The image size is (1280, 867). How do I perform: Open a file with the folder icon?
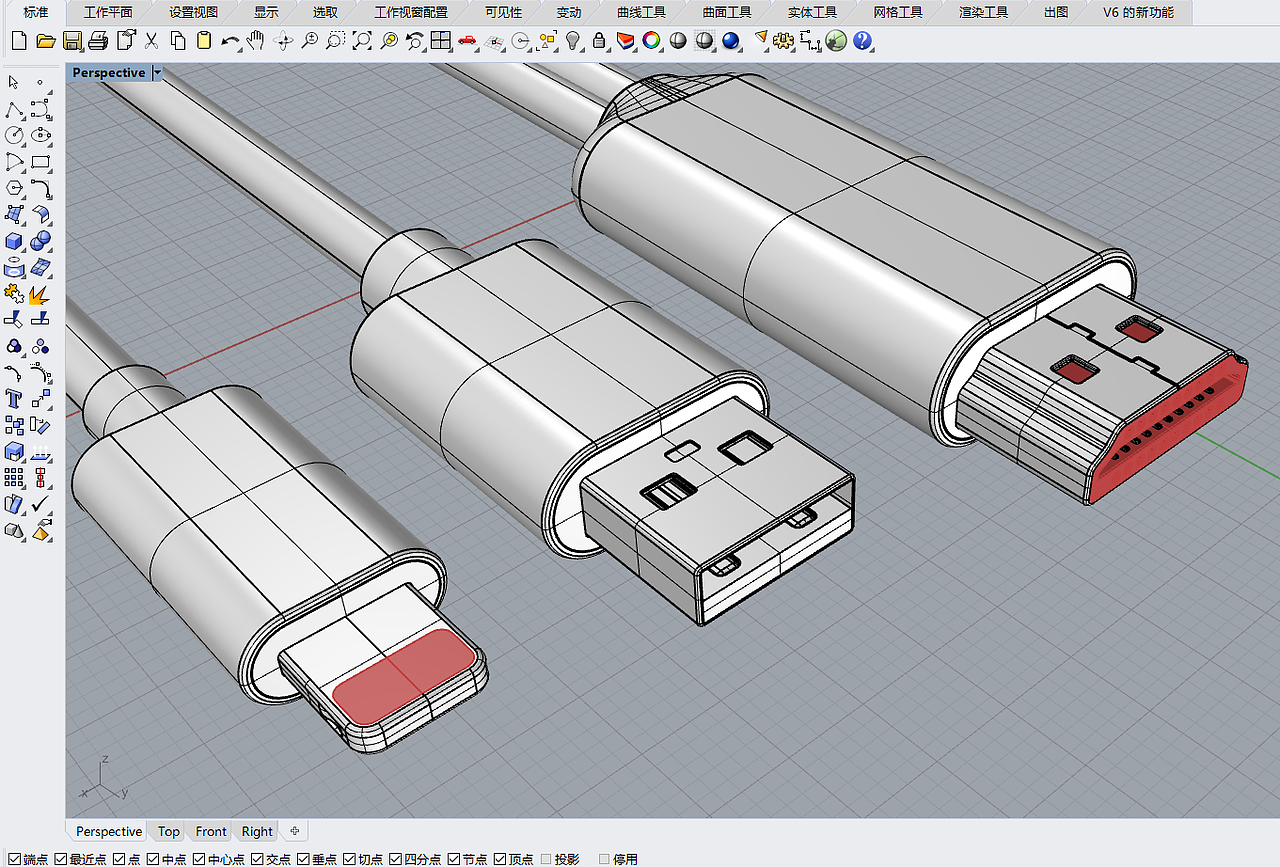click(x=45, y=41)
